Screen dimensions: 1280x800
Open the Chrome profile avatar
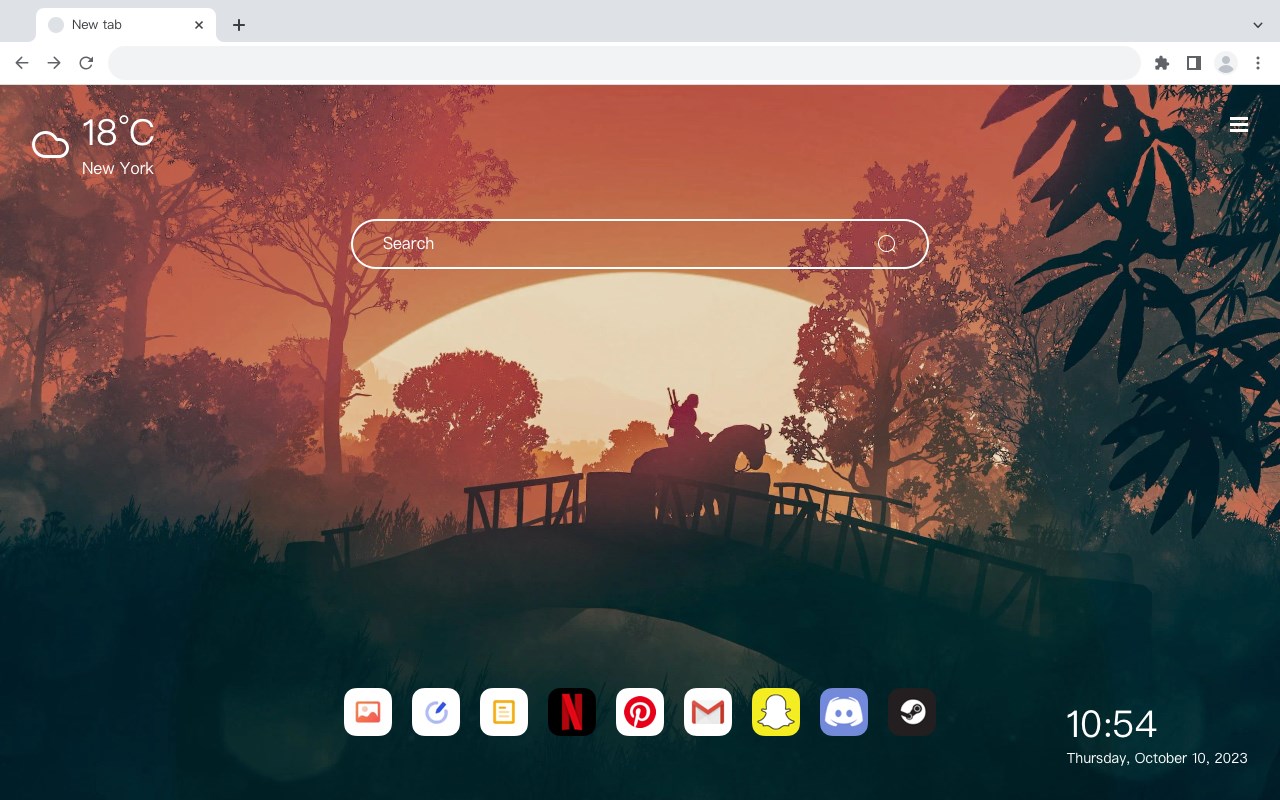pyautogui.click(x=1226, y=63)
